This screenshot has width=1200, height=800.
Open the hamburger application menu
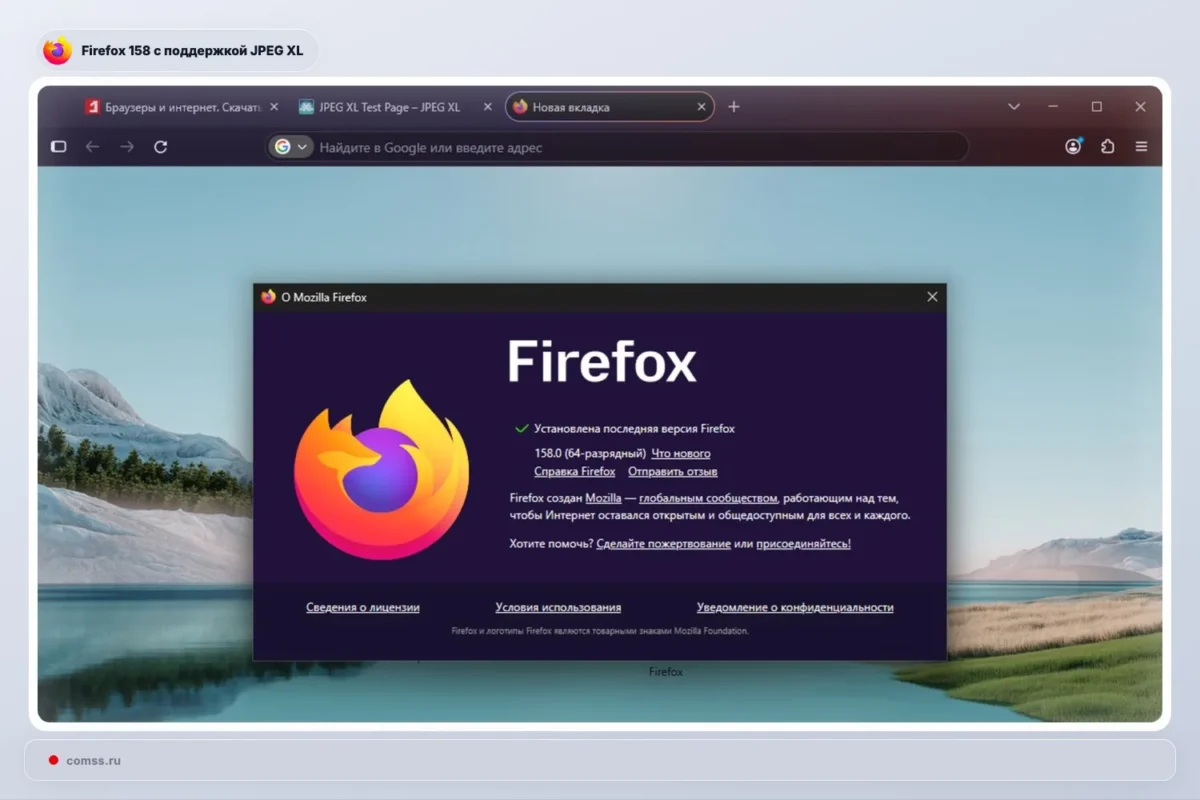pos(1141,147)
